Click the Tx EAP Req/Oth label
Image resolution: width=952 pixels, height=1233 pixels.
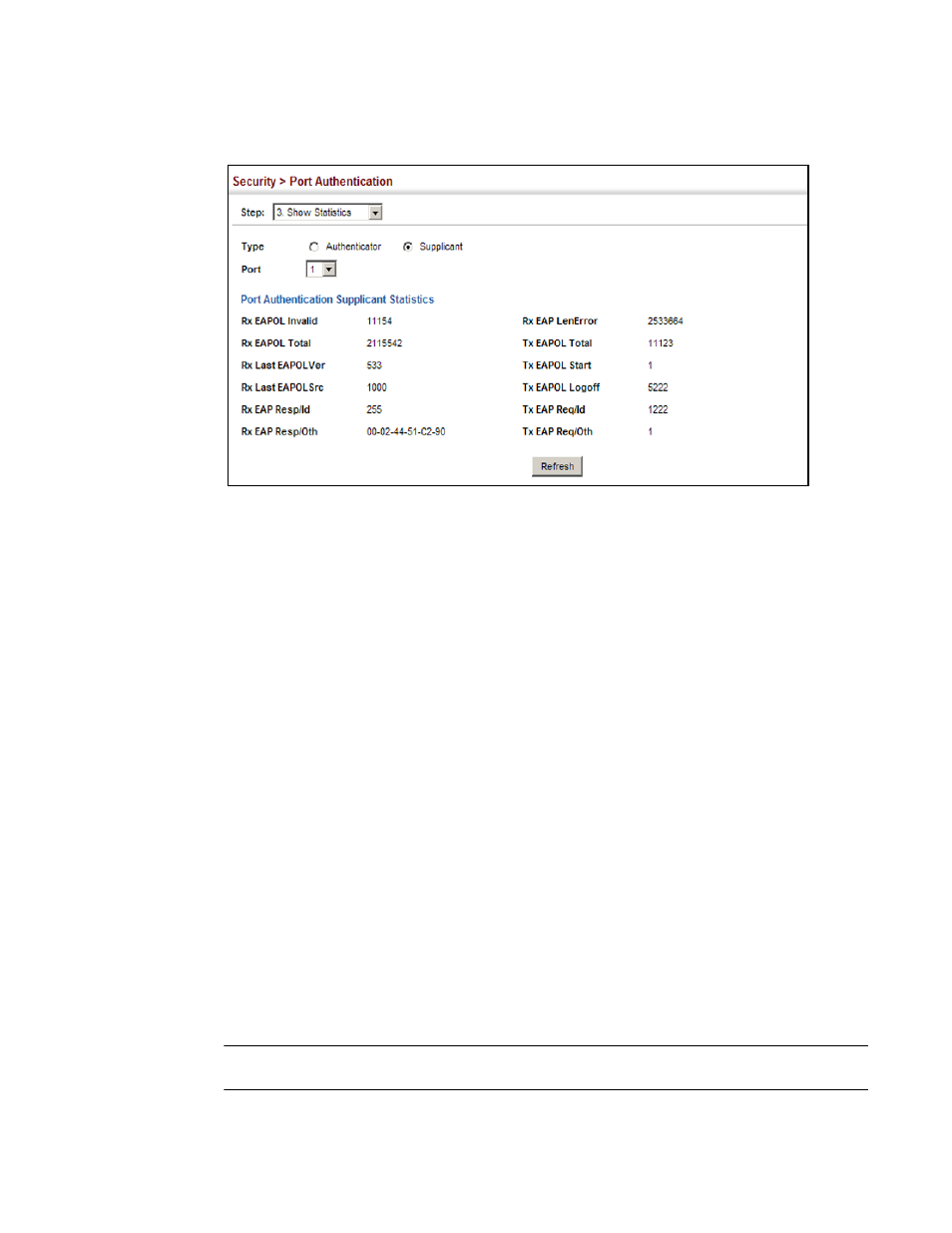(558, 432)
